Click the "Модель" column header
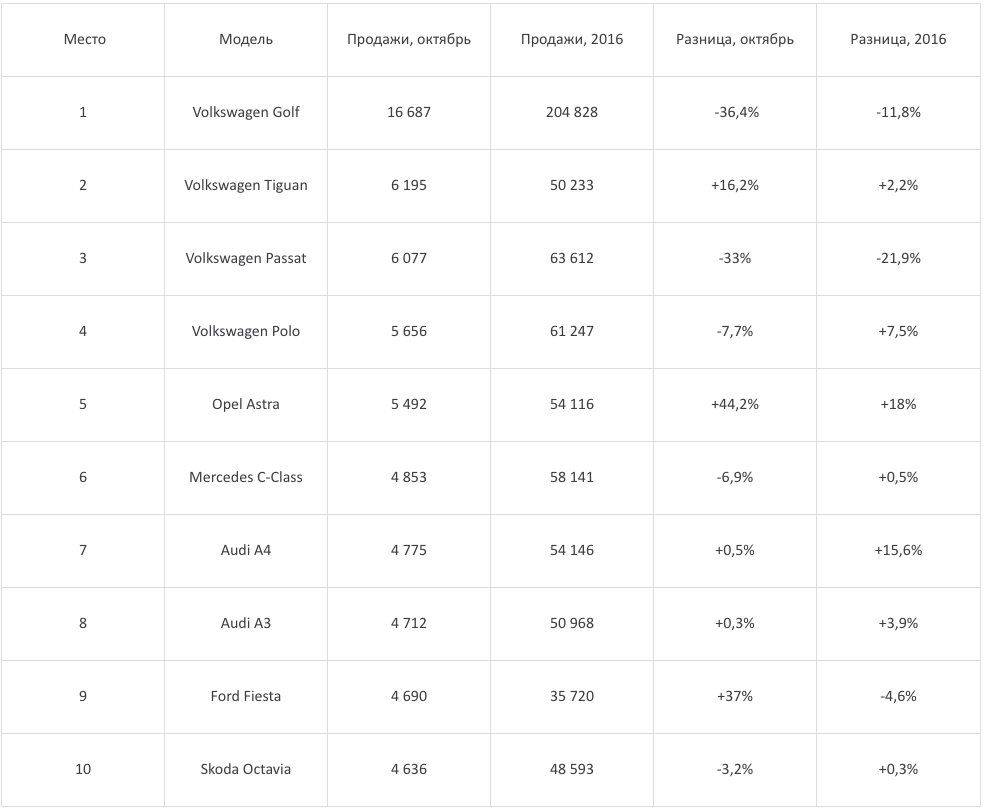Screen dimensions: 988x811 246,40
